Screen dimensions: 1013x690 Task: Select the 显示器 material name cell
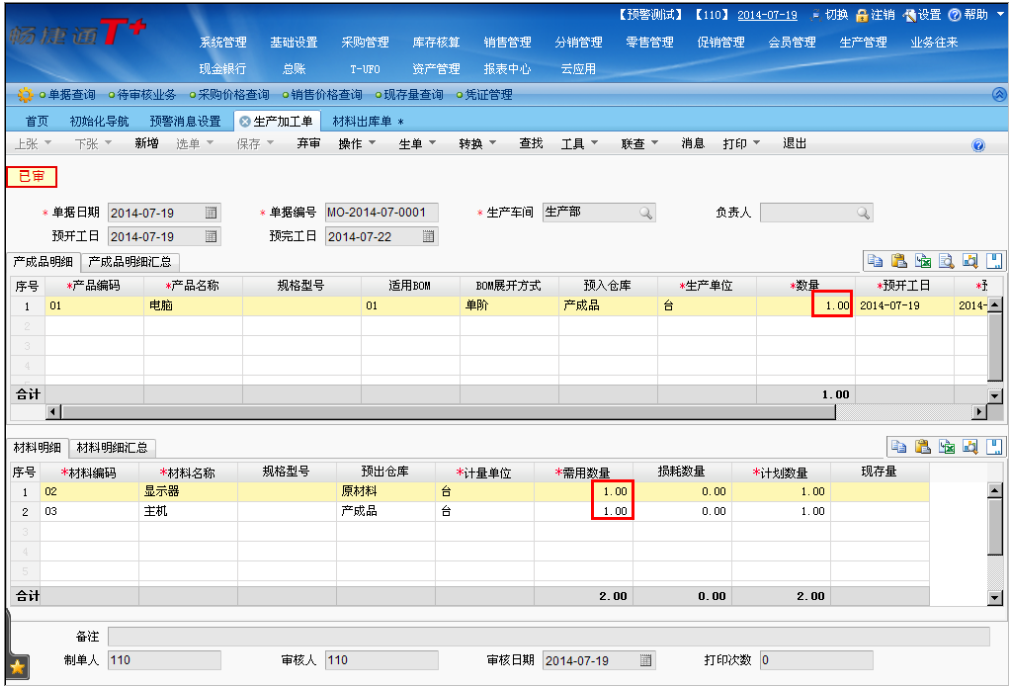click(x=188, y=492)
